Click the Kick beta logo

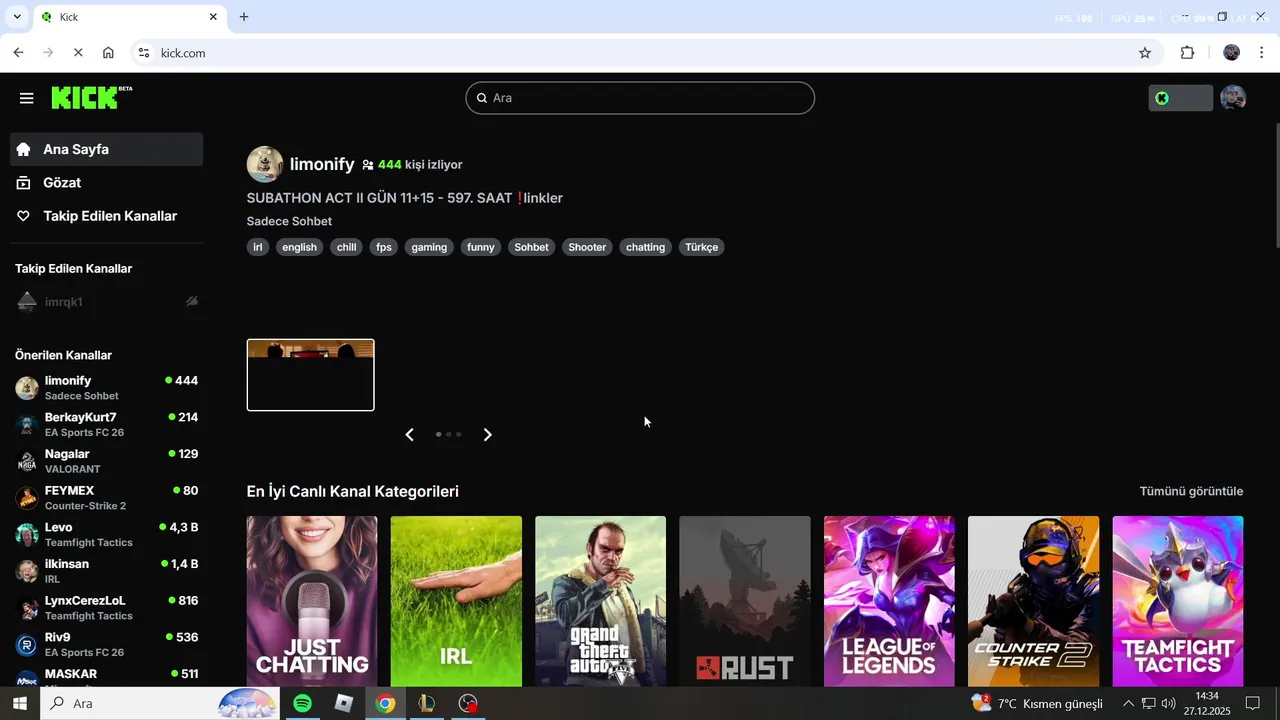91,97
